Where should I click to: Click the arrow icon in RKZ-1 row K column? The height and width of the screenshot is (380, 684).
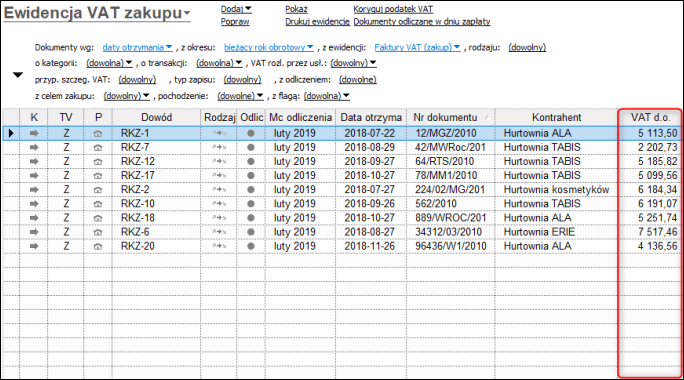pyautogui.click(x=34, y=134)
